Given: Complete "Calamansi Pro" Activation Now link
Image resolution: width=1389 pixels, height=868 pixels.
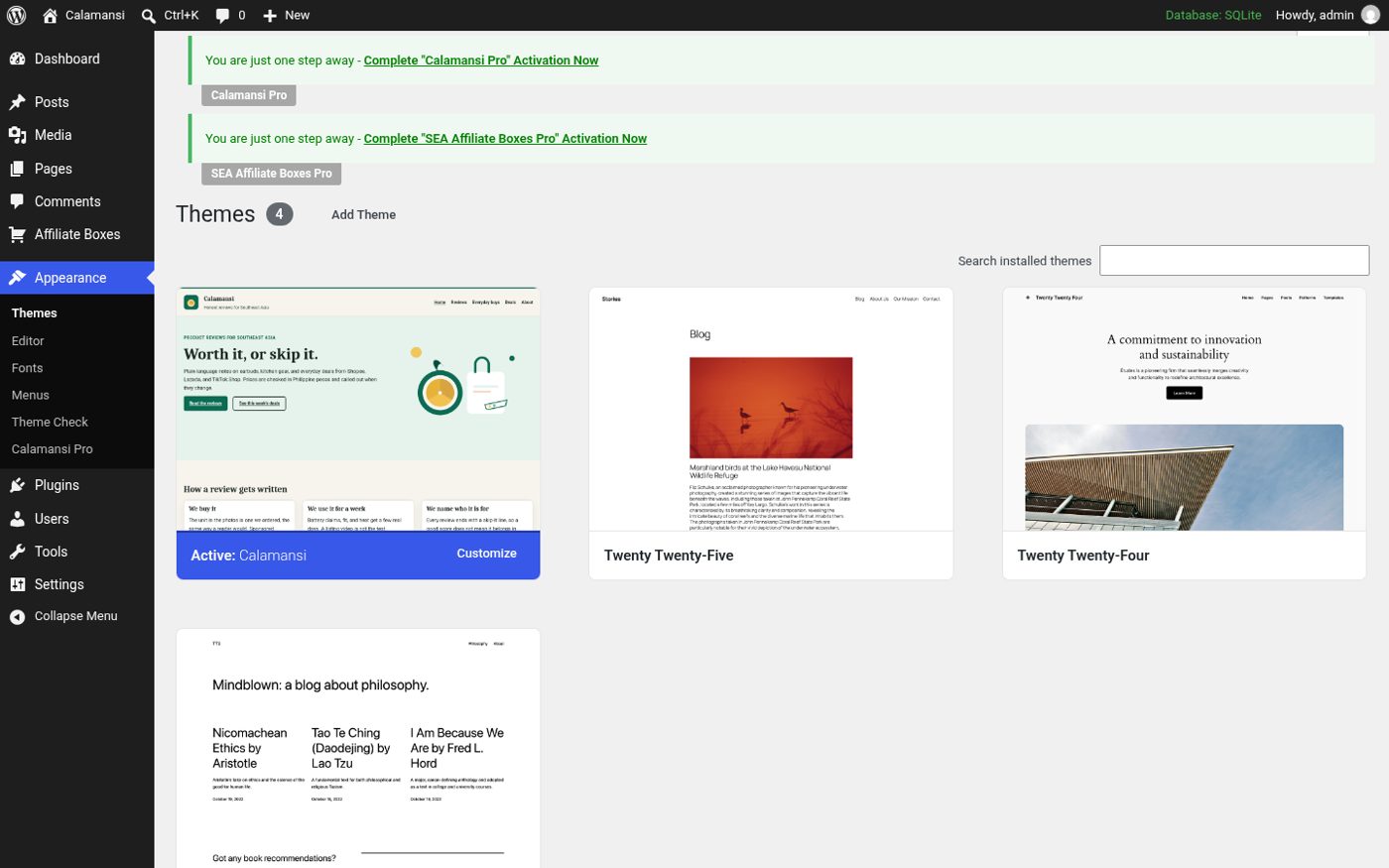Looking at the screenshot, I should tap(481, 61).
